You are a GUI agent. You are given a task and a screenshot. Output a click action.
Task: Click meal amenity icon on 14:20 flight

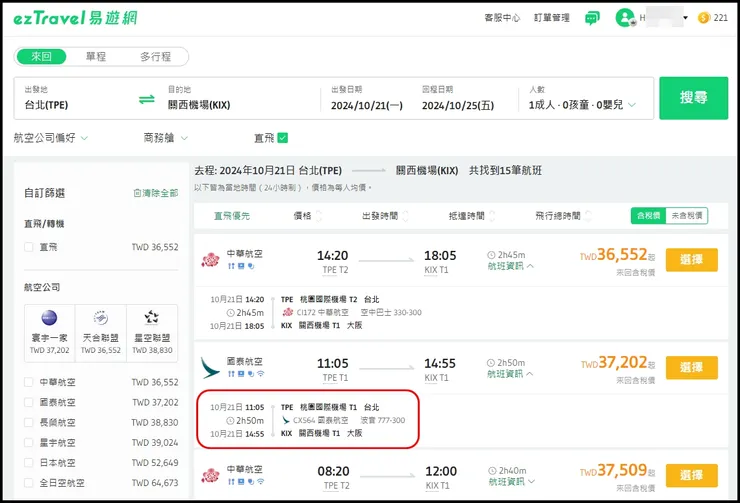point(231,266)
